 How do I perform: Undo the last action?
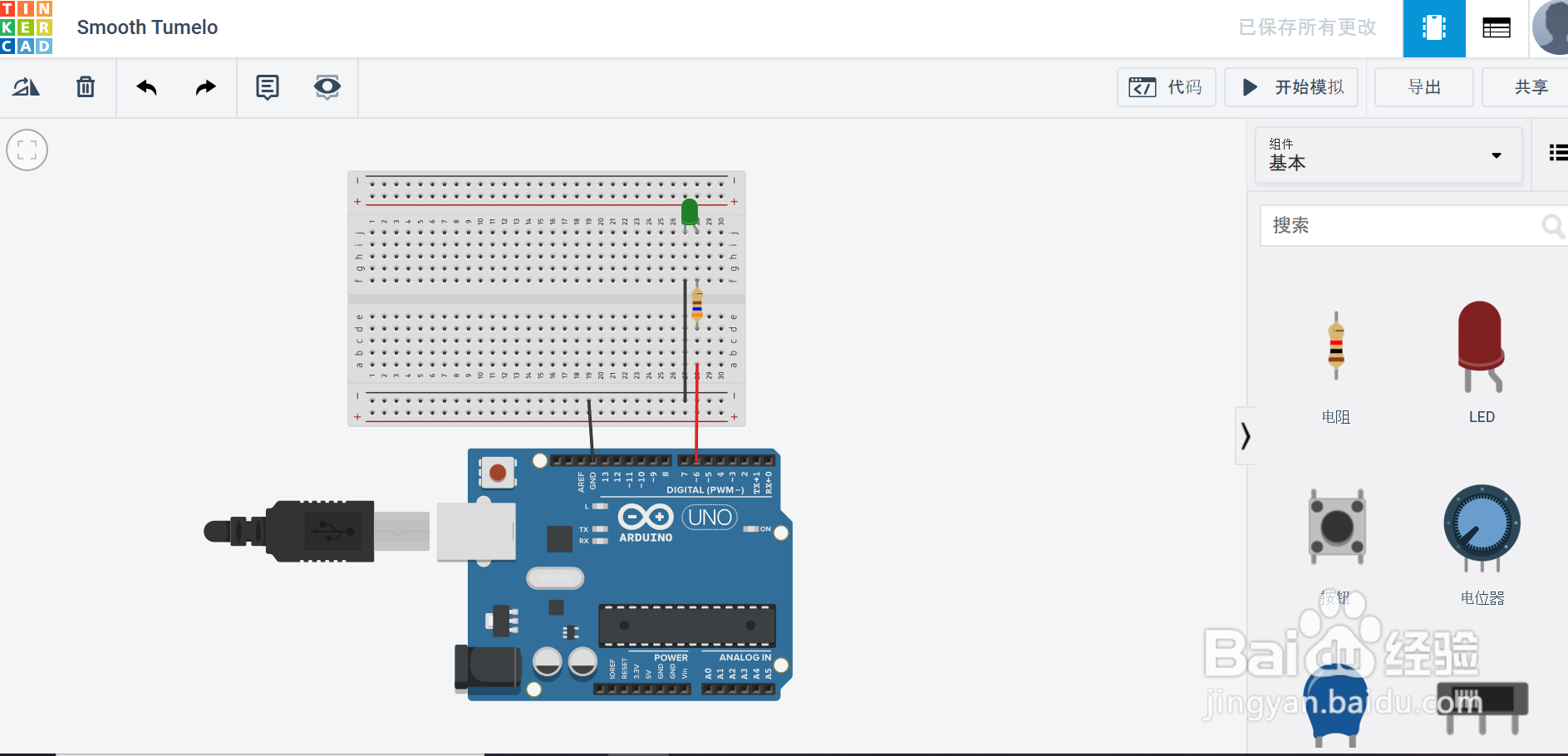click(147, 87)
